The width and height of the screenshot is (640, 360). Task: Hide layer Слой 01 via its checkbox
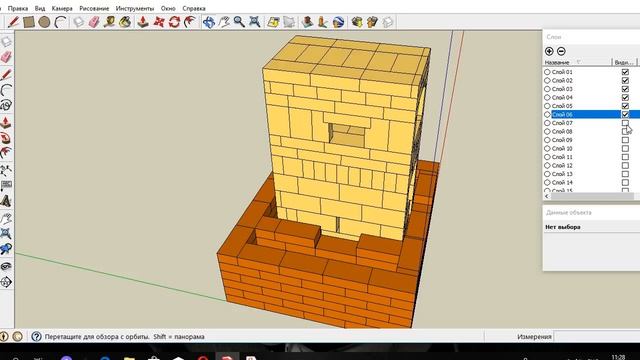point(625,72)
